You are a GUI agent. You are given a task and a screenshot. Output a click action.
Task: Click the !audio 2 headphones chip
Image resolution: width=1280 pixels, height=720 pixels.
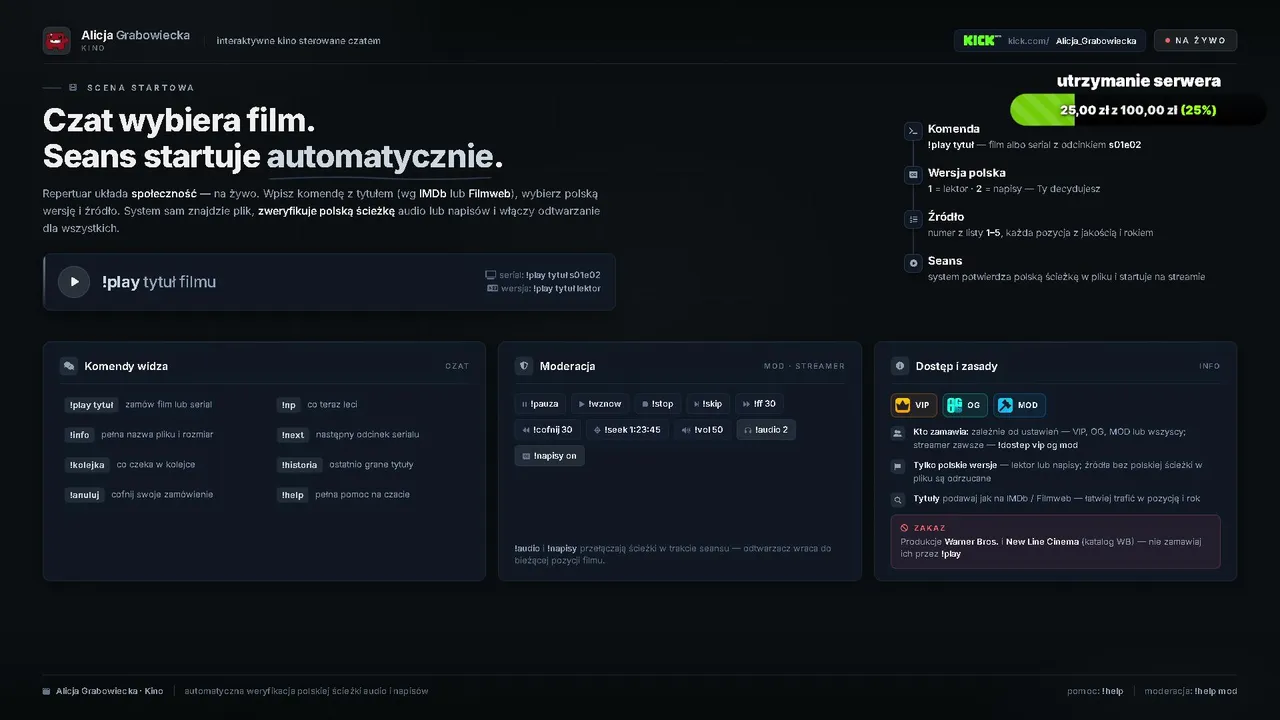[x=766, y=430]
